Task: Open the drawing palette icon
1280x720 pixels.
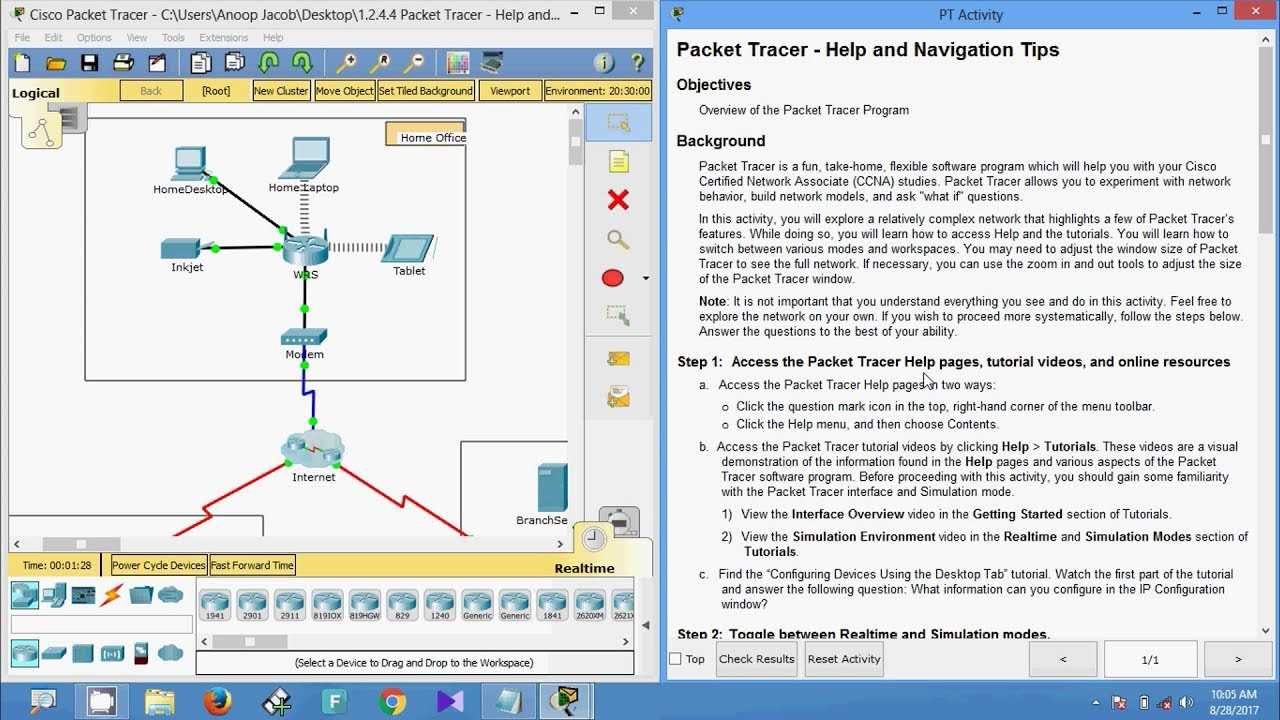Action: click(x=458, y=63)
